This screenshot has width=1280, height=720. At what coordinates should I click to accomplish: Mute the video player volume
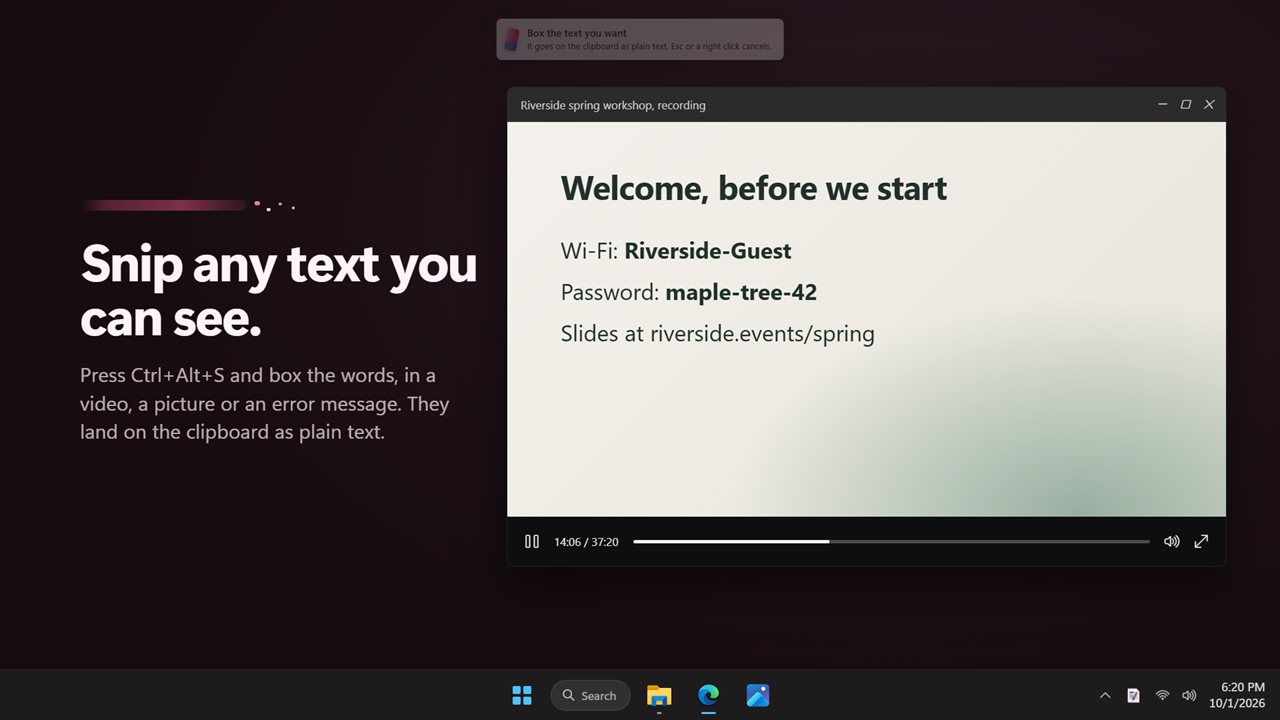coord(1171,541)
